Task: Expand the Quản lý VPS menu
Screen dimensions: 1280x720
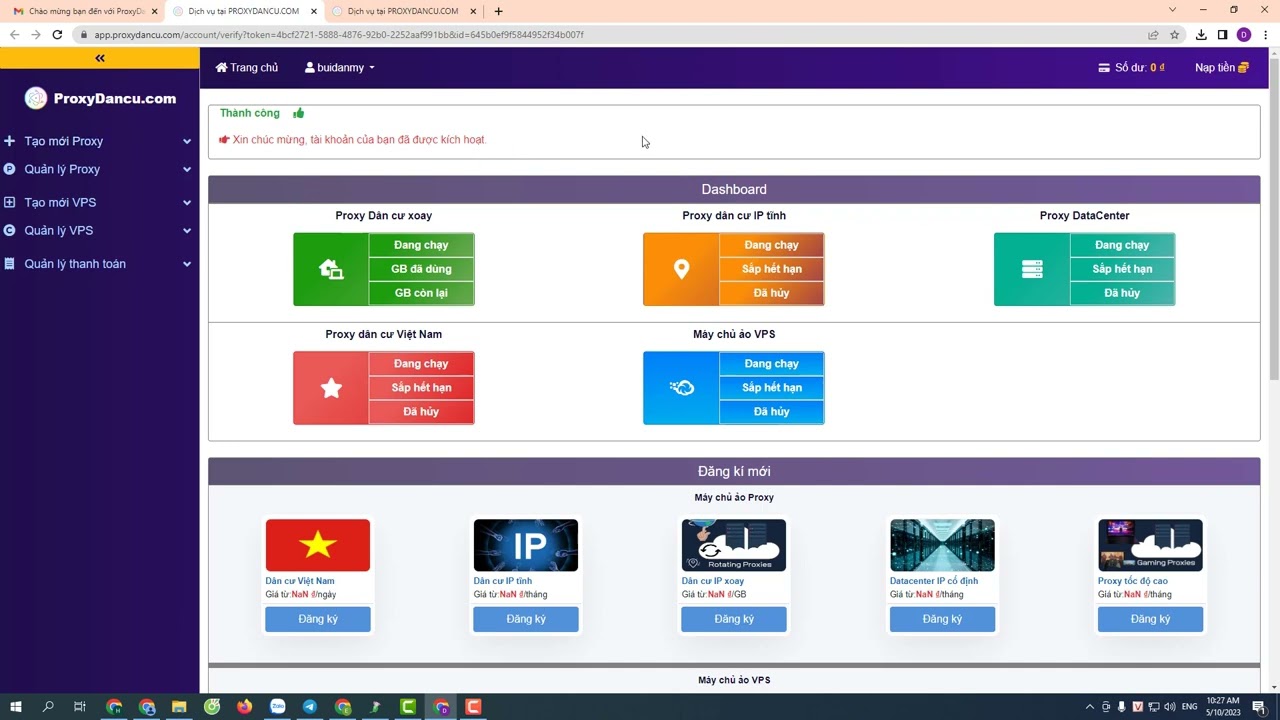Action: (98, 230)
